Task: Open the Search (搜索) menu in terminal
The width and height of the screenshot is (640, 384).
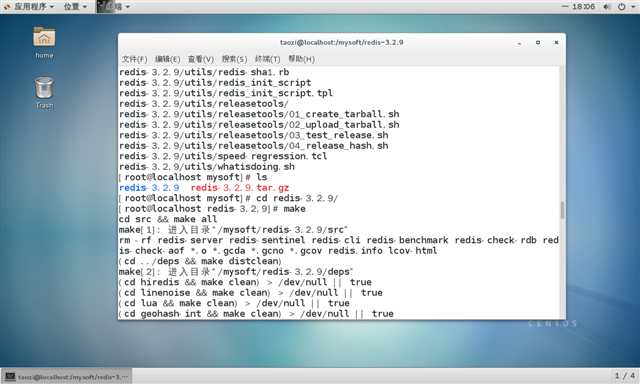Action: tap(234, 59)
